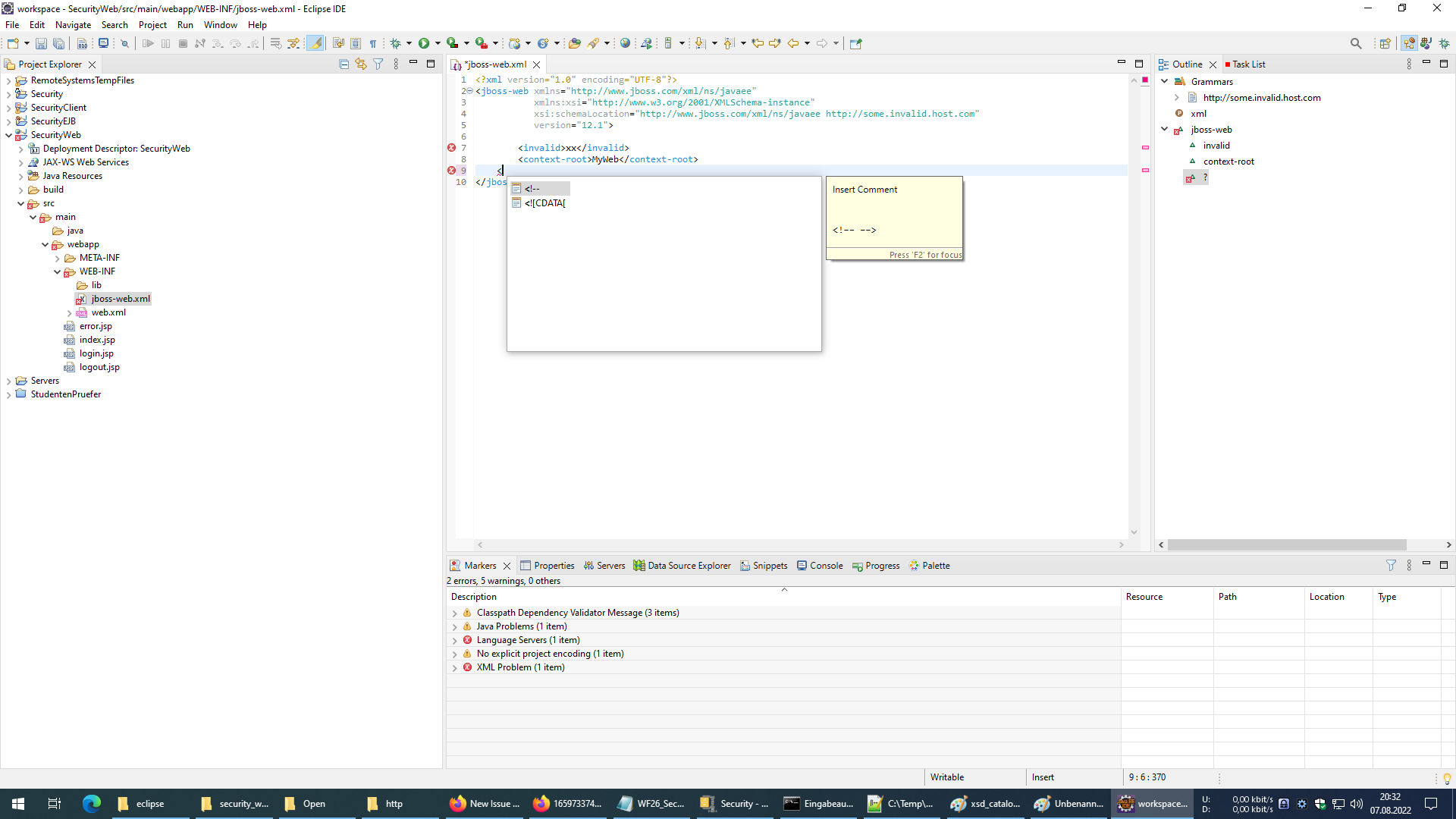Image resolution: width=1456 pixels, height=819 pixels.
Task: Expand the META-INF folder
Action: [x=58, y=258]
